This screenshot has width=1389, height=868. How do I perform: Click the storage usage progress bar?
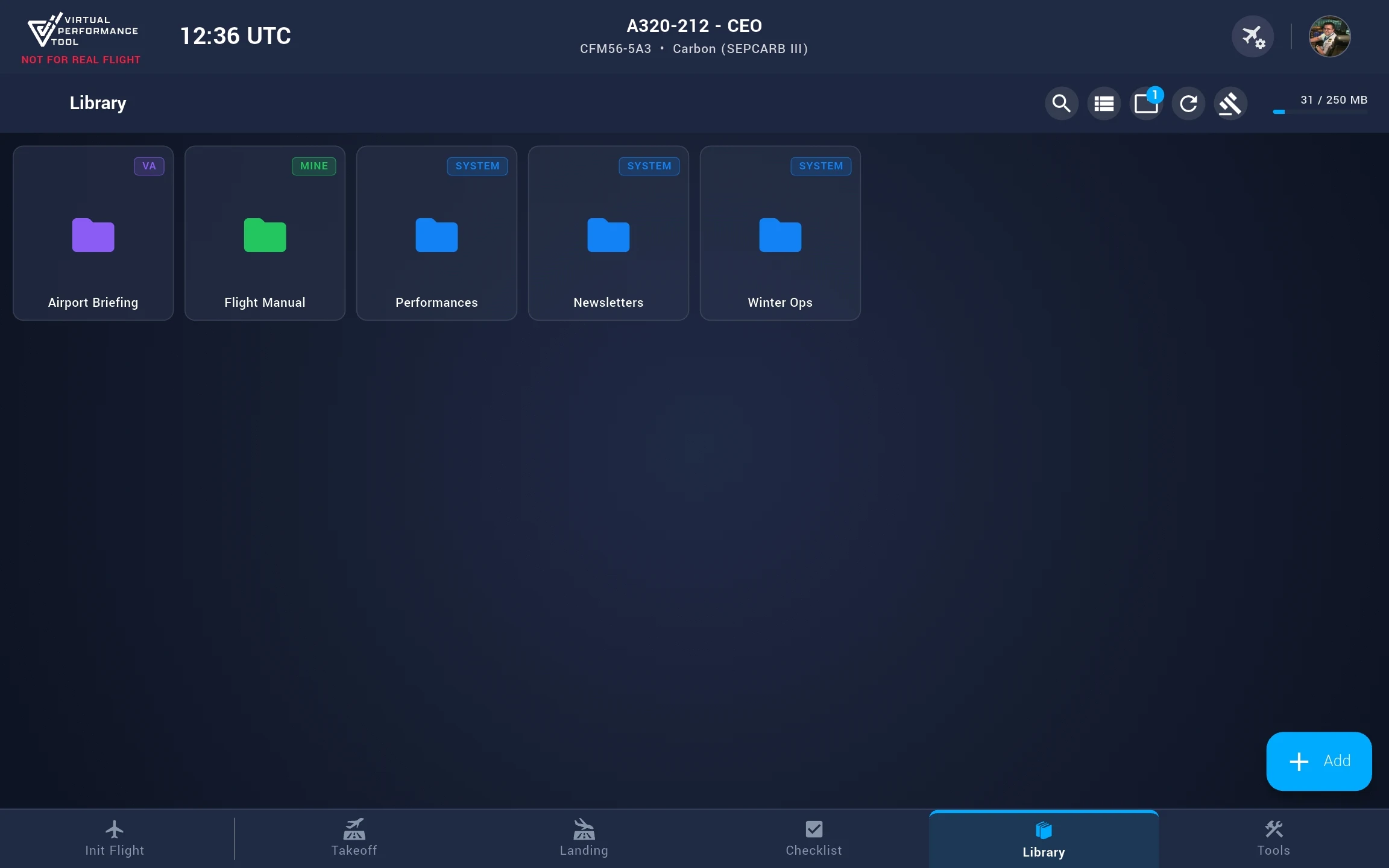[x=1320, y=112]
